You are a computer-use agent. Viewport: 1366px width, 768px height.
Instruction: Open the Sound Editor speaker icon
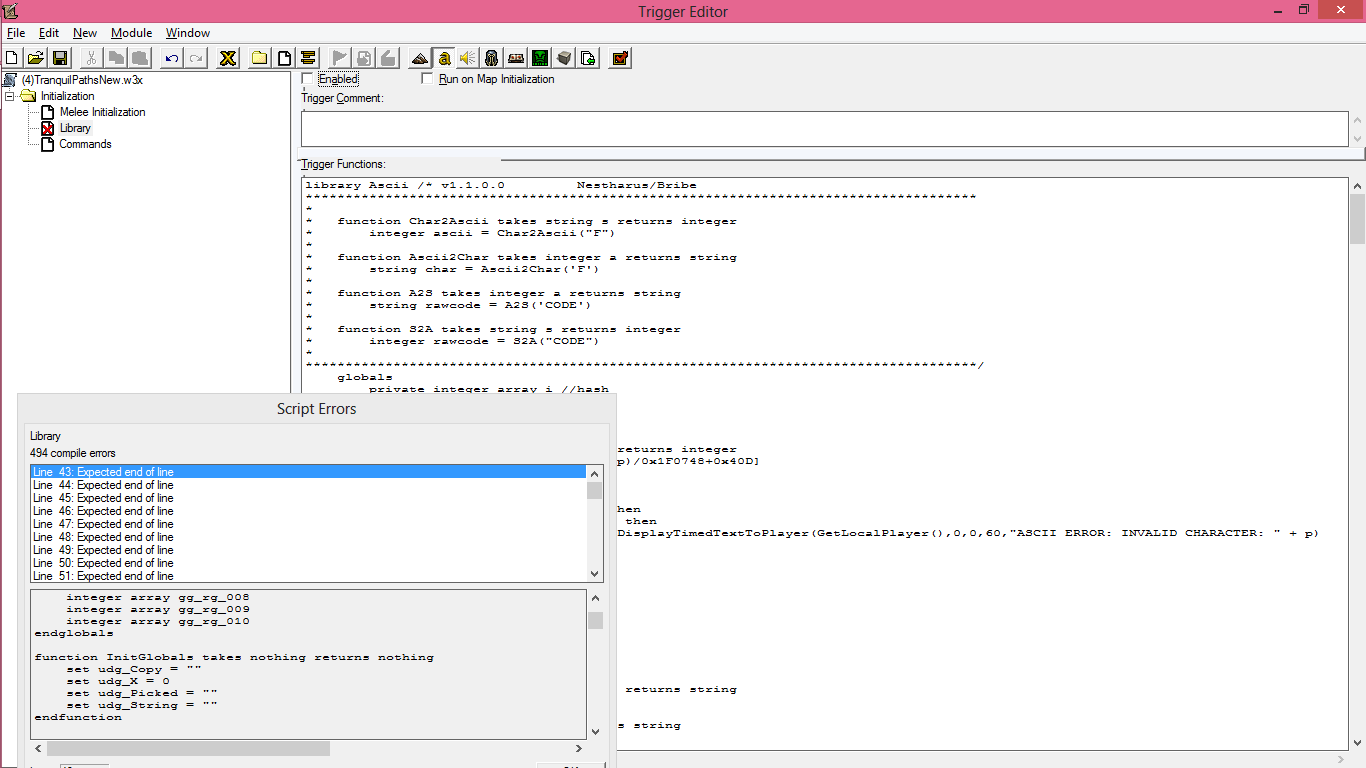click(467, 58)
